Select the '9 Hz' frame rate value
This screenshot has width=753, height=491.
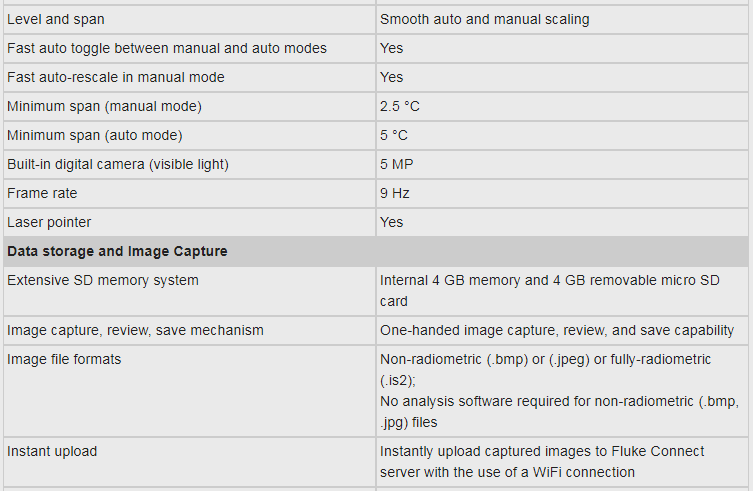pyautogui.click(x=394, y=193)
